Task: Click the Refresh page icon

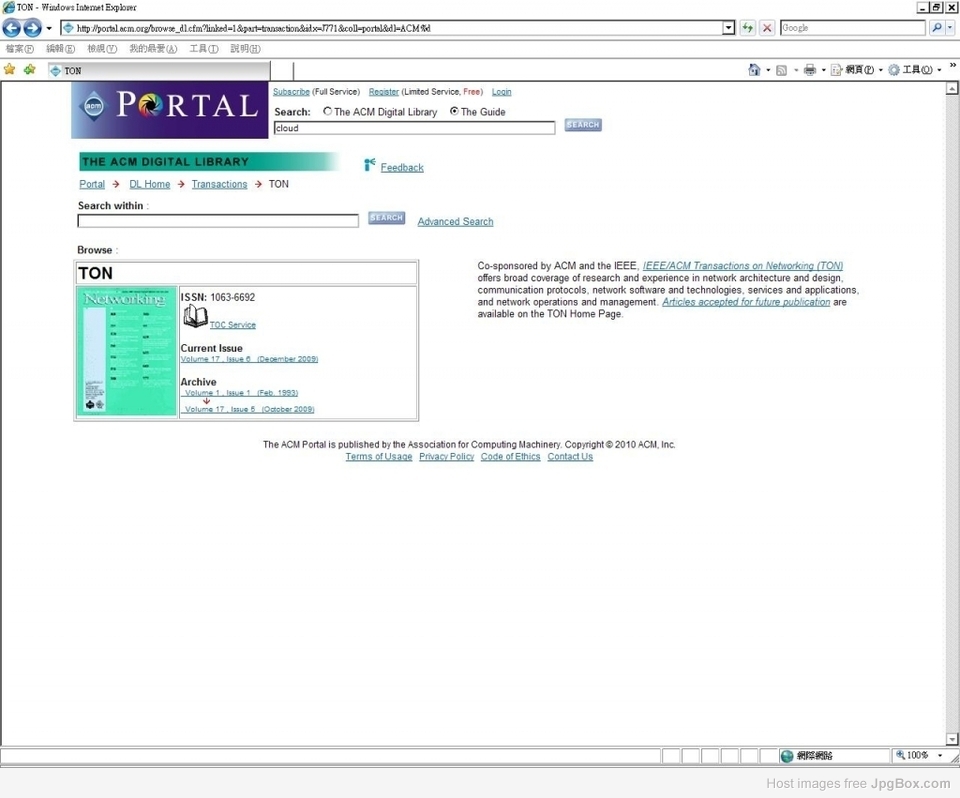Action: [748, 28]
